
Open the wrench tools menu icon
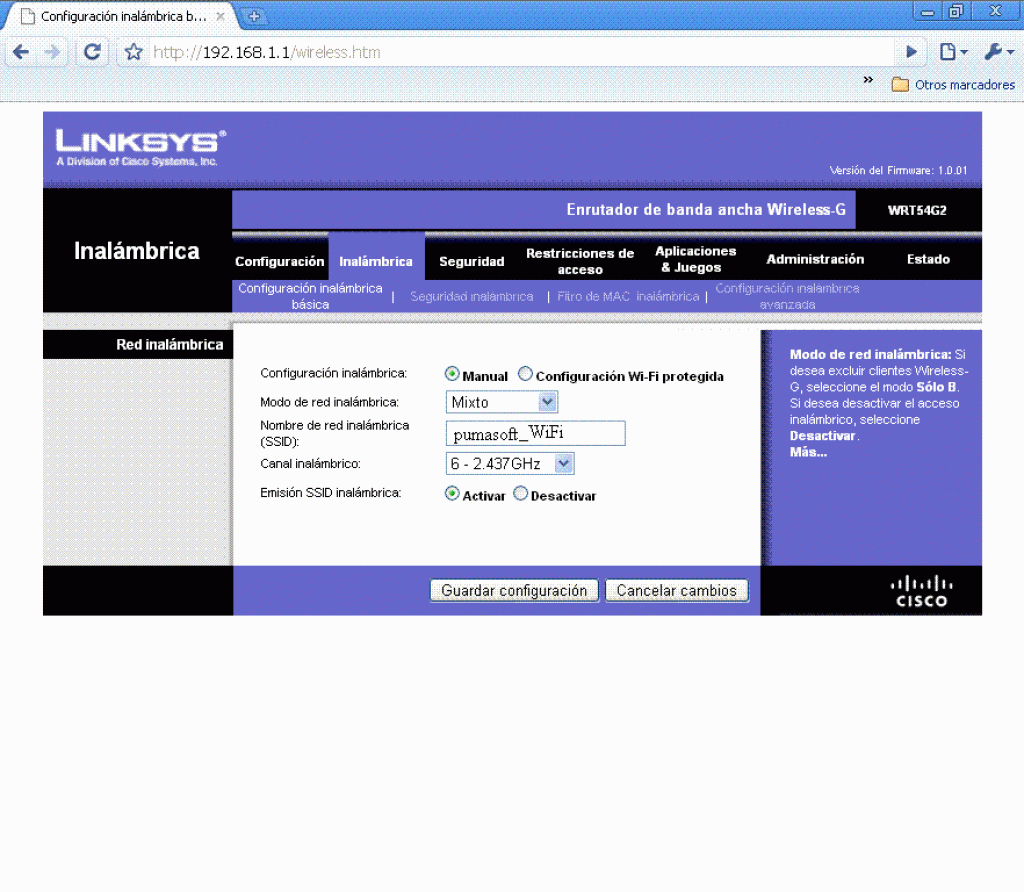tap(997, 52)
